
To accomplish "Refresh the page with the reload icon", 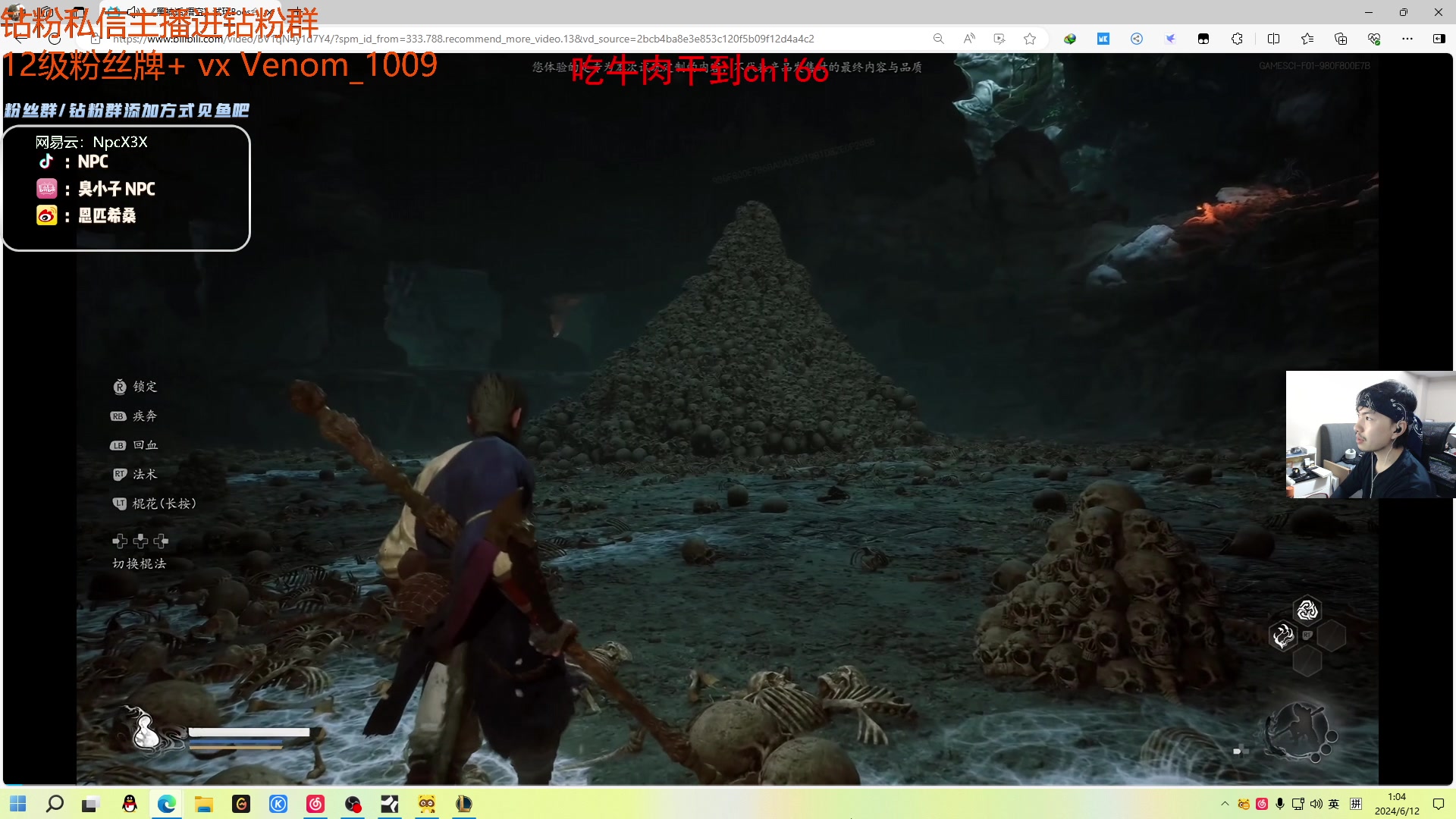I will [55, 39].
